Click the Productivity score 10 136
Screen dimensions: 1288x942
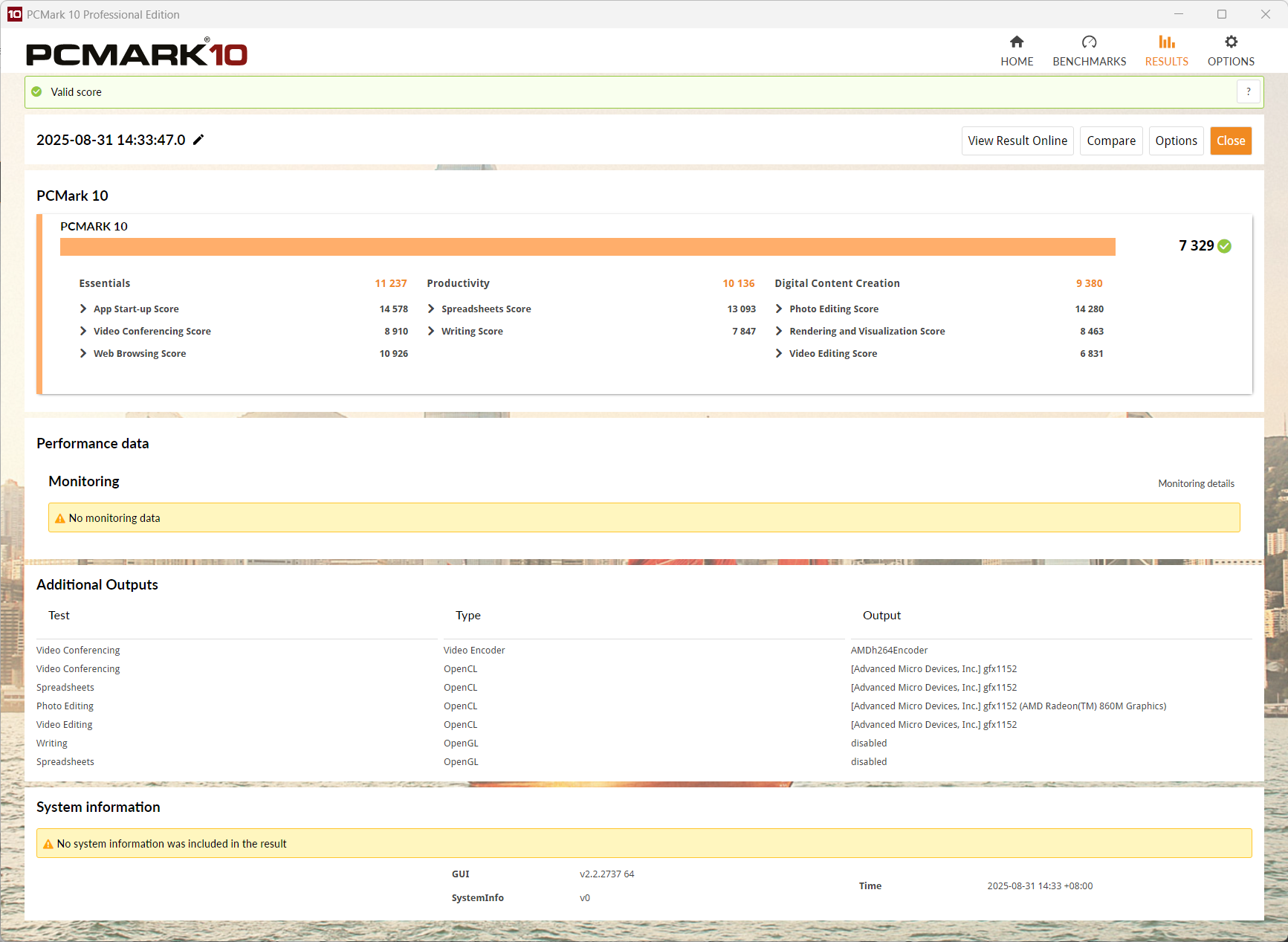pos(739,283)
